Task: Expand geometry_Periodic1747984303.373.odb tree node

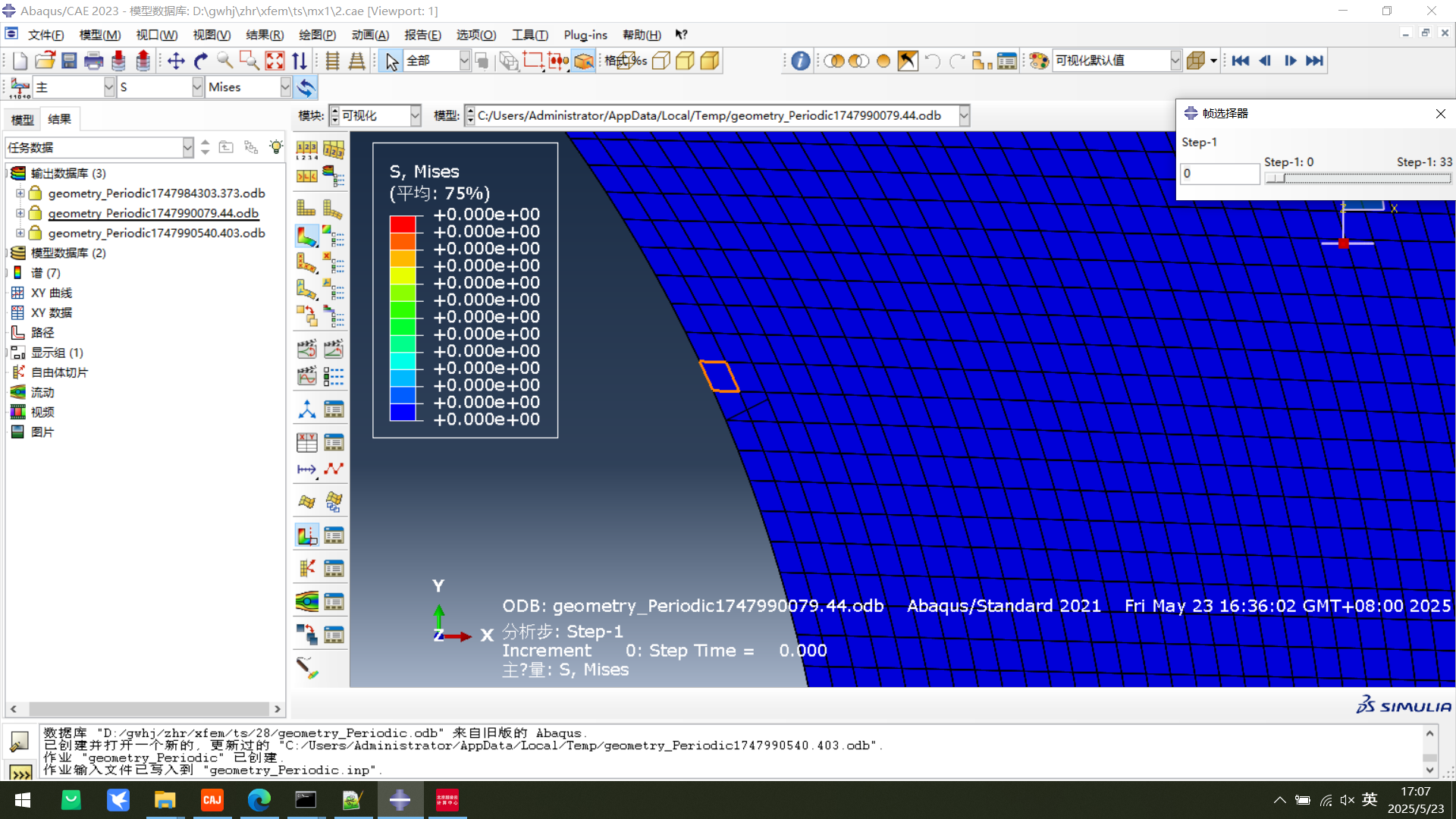Action: [20, 193]
